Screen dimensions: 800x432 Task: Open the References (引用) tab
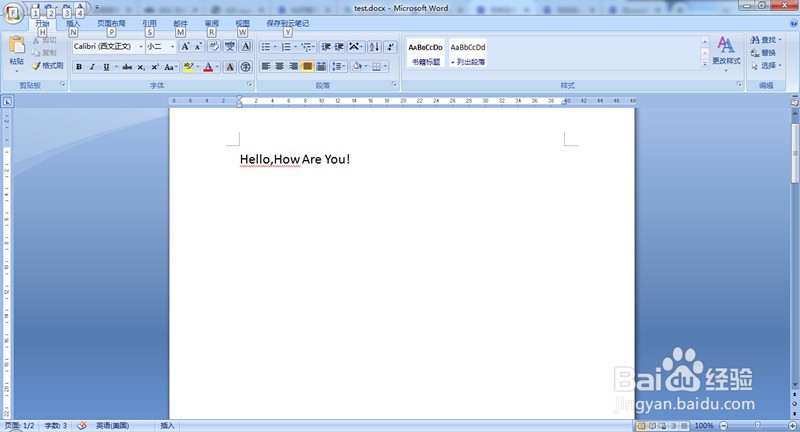point(149,23)
